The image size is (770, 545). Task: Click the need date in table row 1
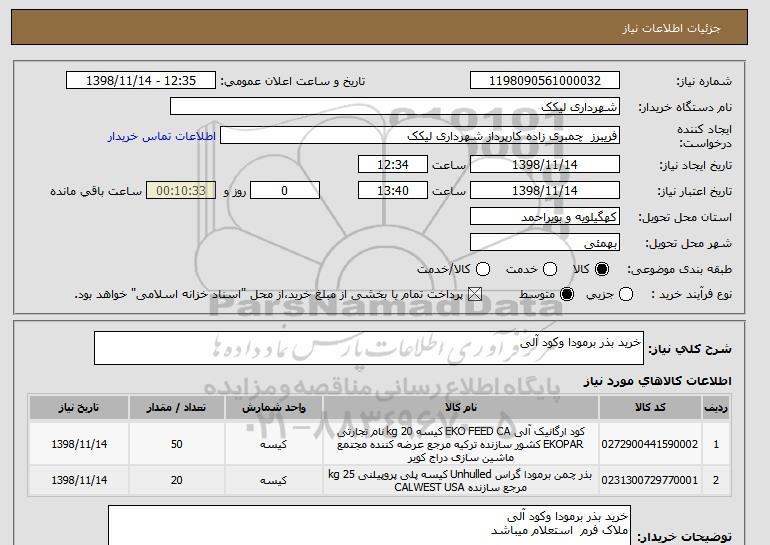tap(79, 444)
